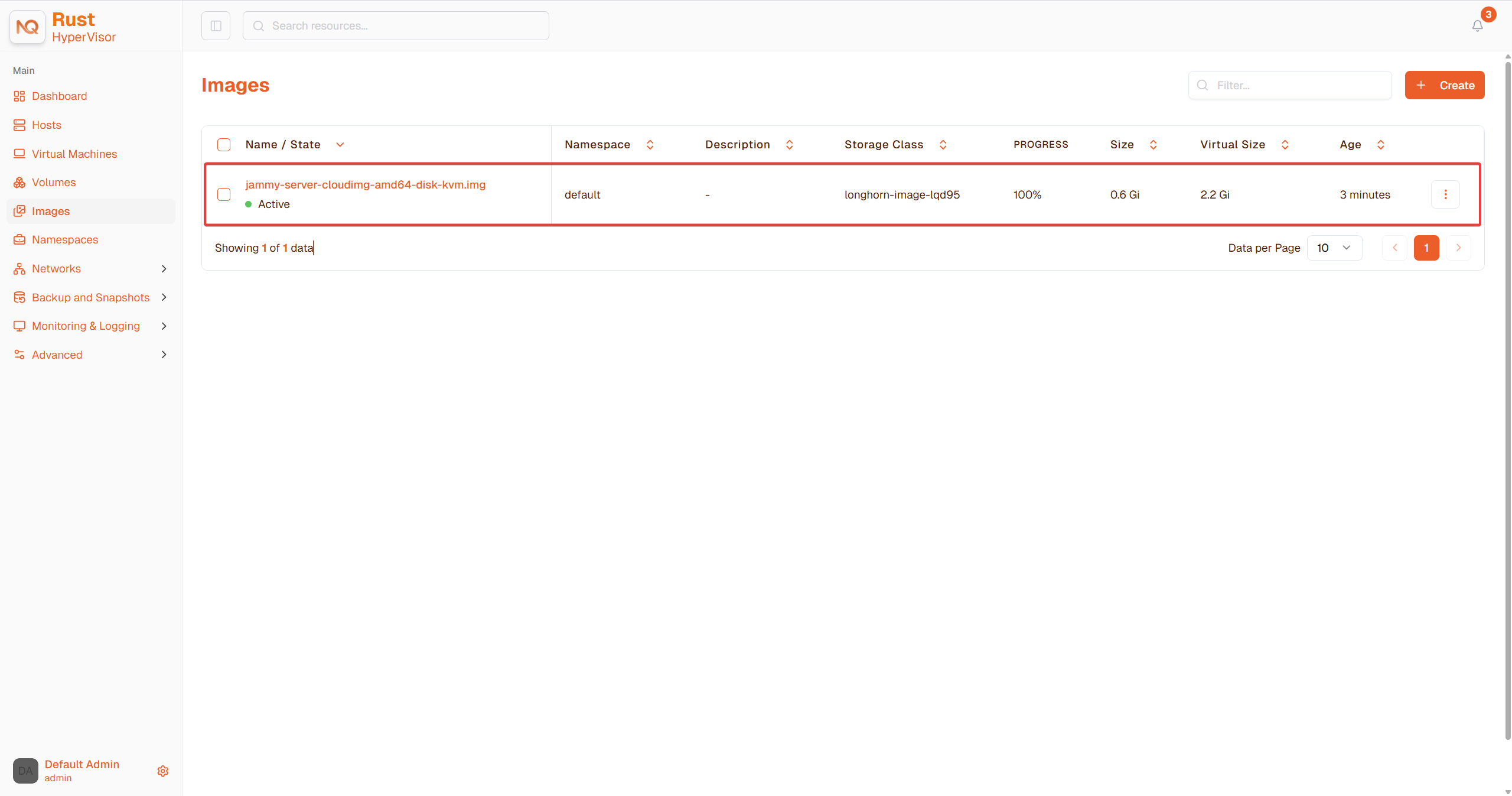Sort by Size column arrows
The width and height of the screenshot is (1512, 796).
[x=1153, y=145]
